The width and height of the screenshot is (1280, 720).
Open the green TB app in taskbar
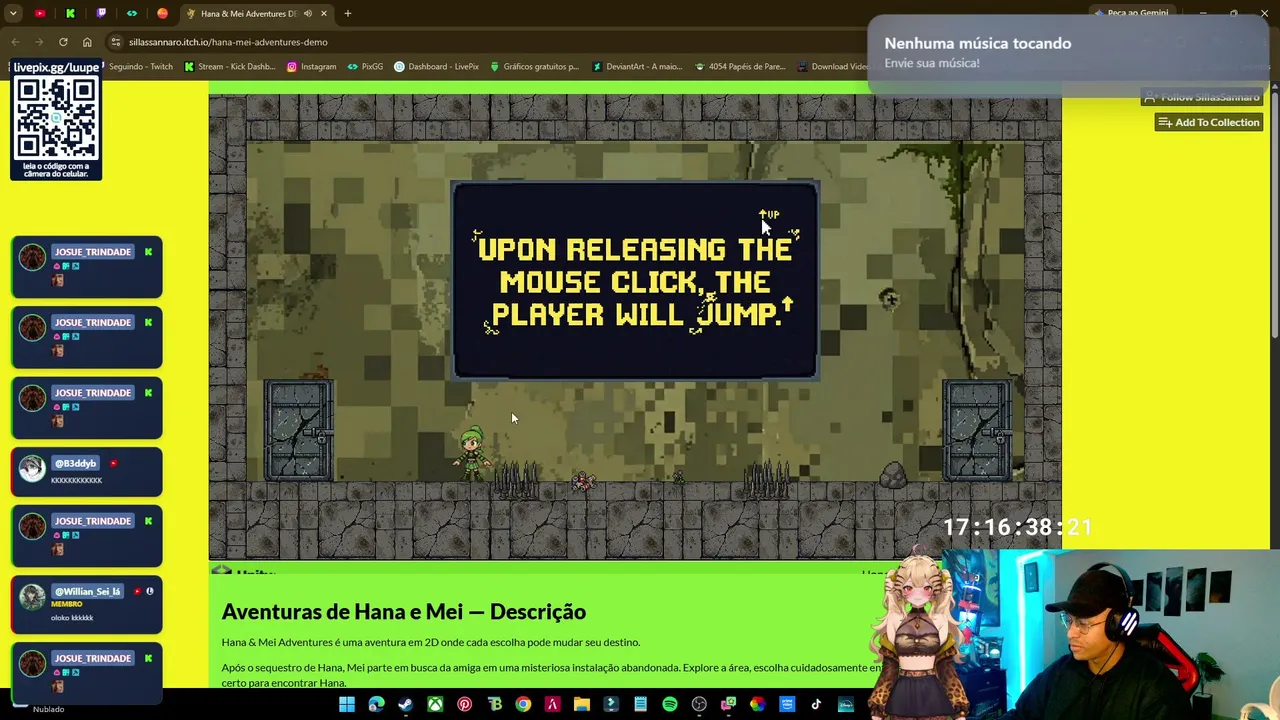[494, 705]
